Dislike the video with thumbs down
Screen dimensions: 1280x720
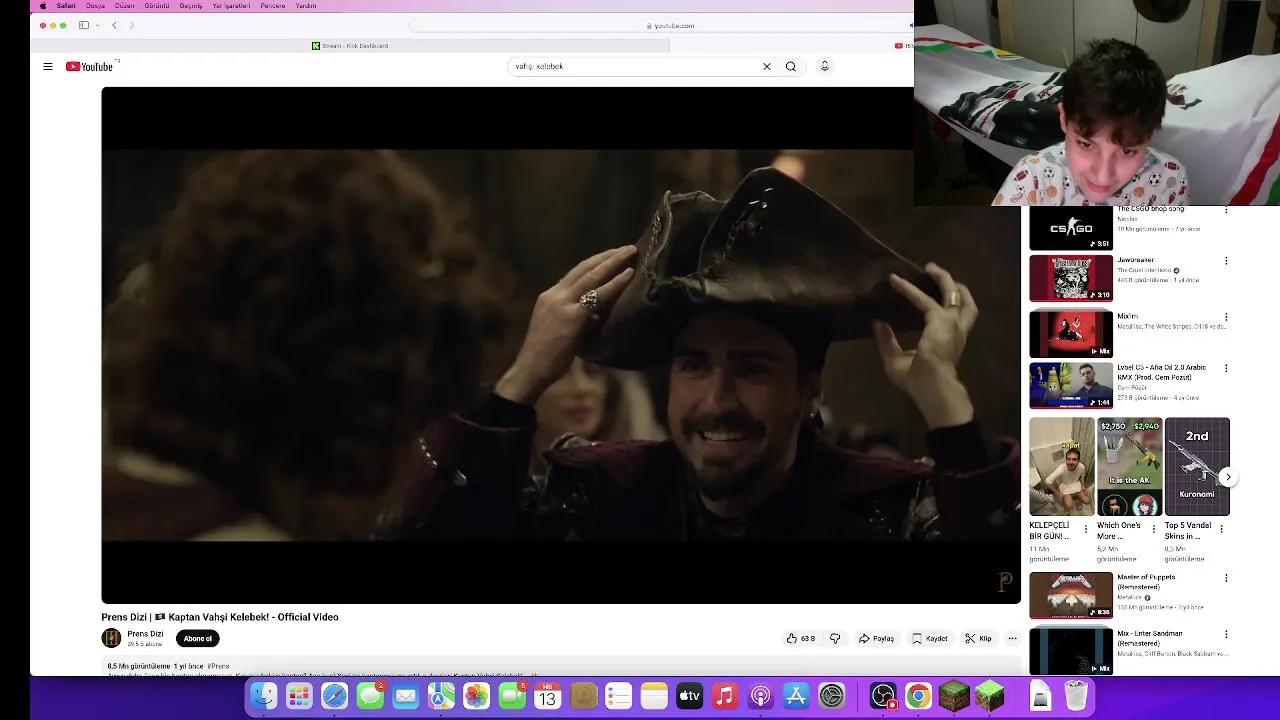coord(835,638)
